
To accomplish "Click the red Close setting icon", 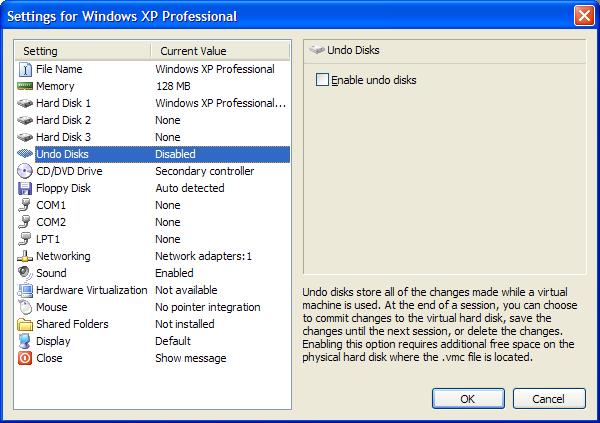I will pos(25,358).
